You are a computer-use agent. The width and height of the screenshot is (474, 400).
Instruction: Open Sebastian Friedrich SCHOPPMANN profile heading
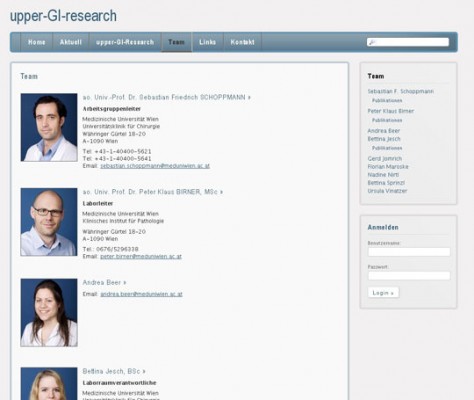(x=166, y=97)
